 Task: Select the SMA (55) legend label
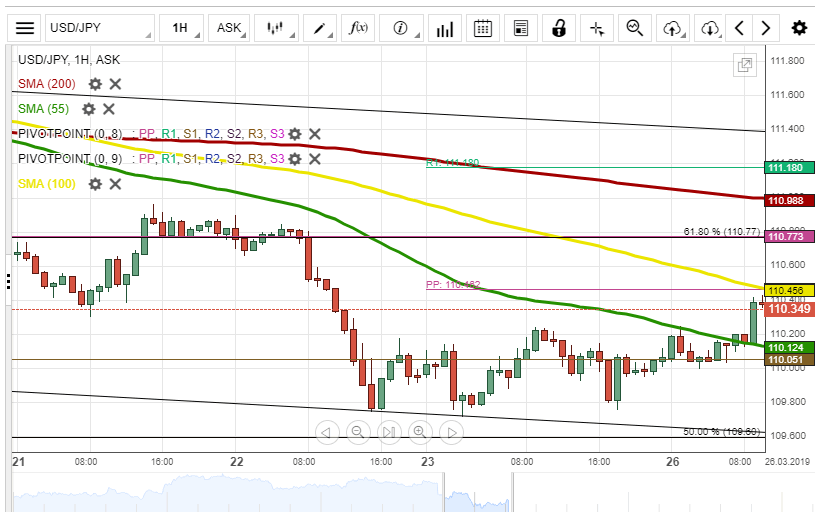(x=43, y=109)
